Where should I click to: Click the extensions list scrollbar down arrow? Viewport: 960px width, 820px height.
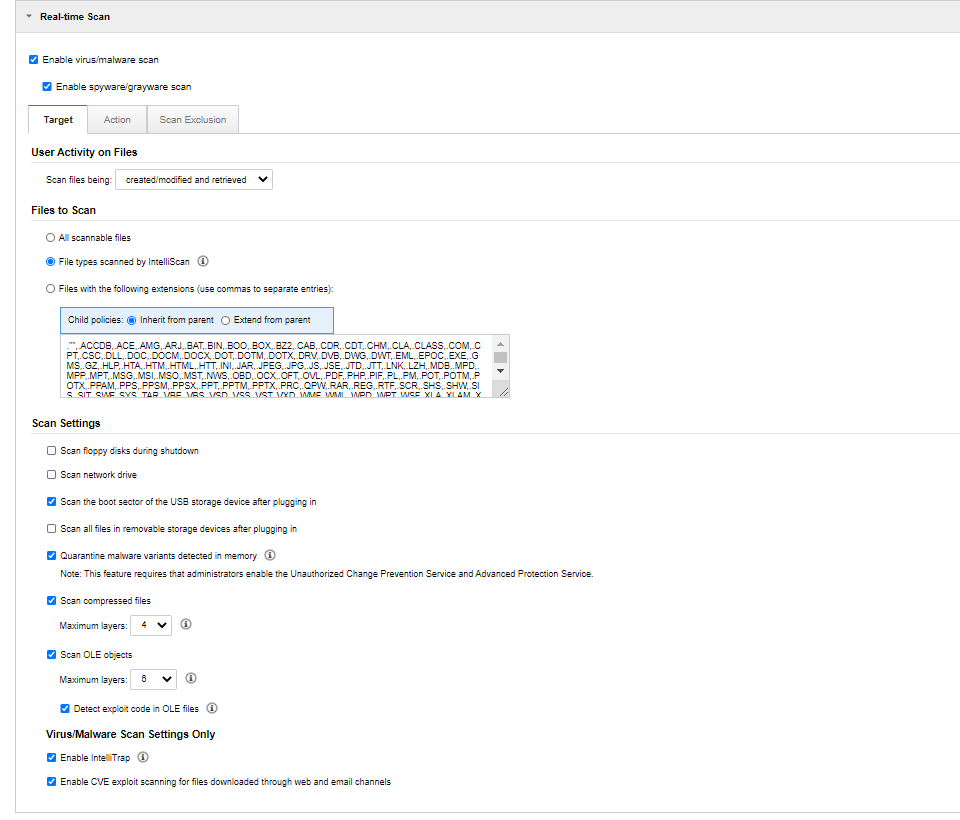(500, 371)
